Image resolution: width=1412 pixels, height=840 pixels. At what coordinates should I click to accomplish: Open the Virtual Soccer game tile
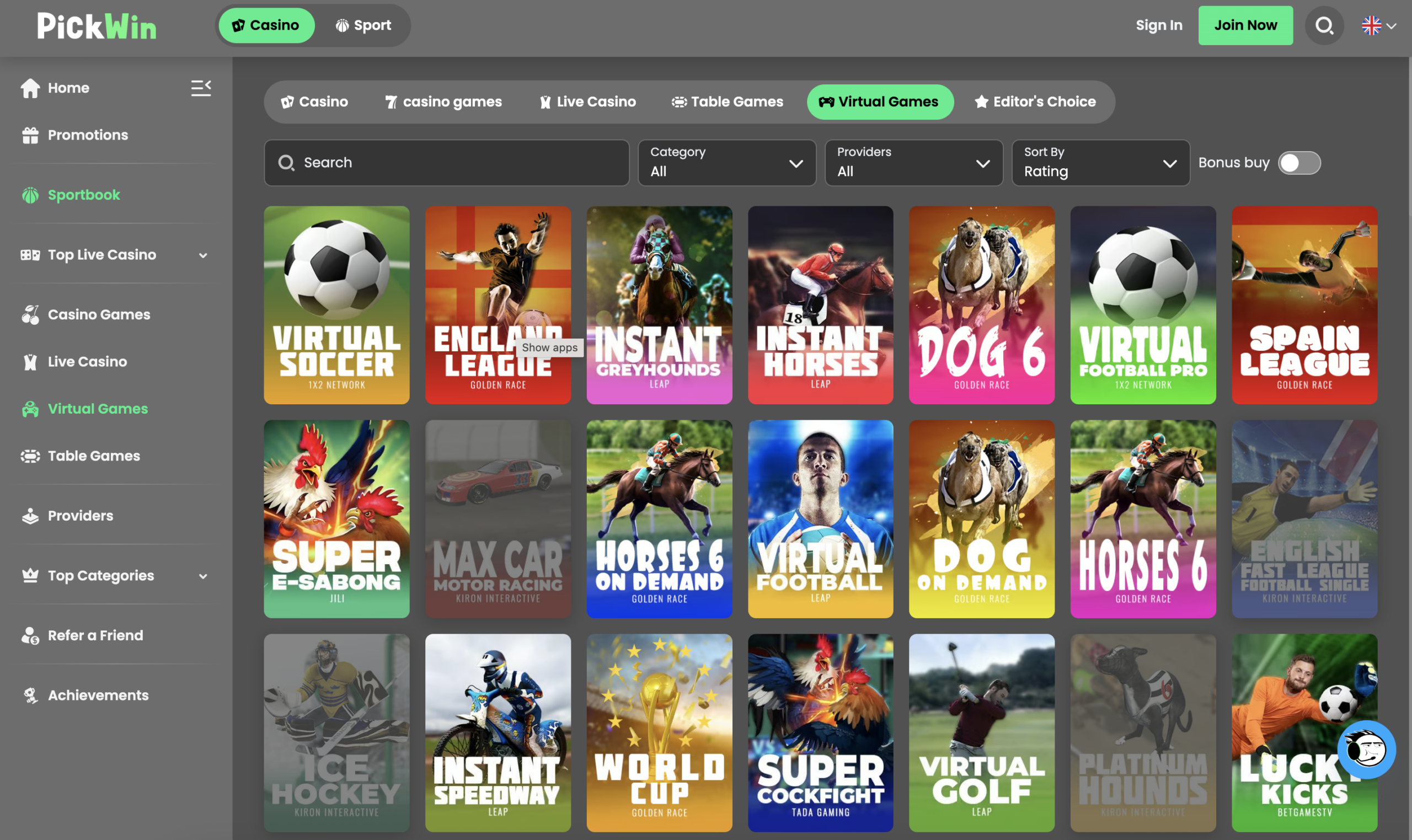coord(336,305)
